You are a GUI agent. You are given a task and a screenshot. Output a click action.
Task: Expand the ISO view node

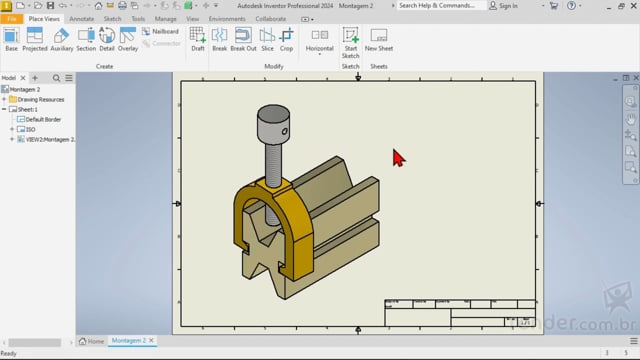click(x=12, y=129)
